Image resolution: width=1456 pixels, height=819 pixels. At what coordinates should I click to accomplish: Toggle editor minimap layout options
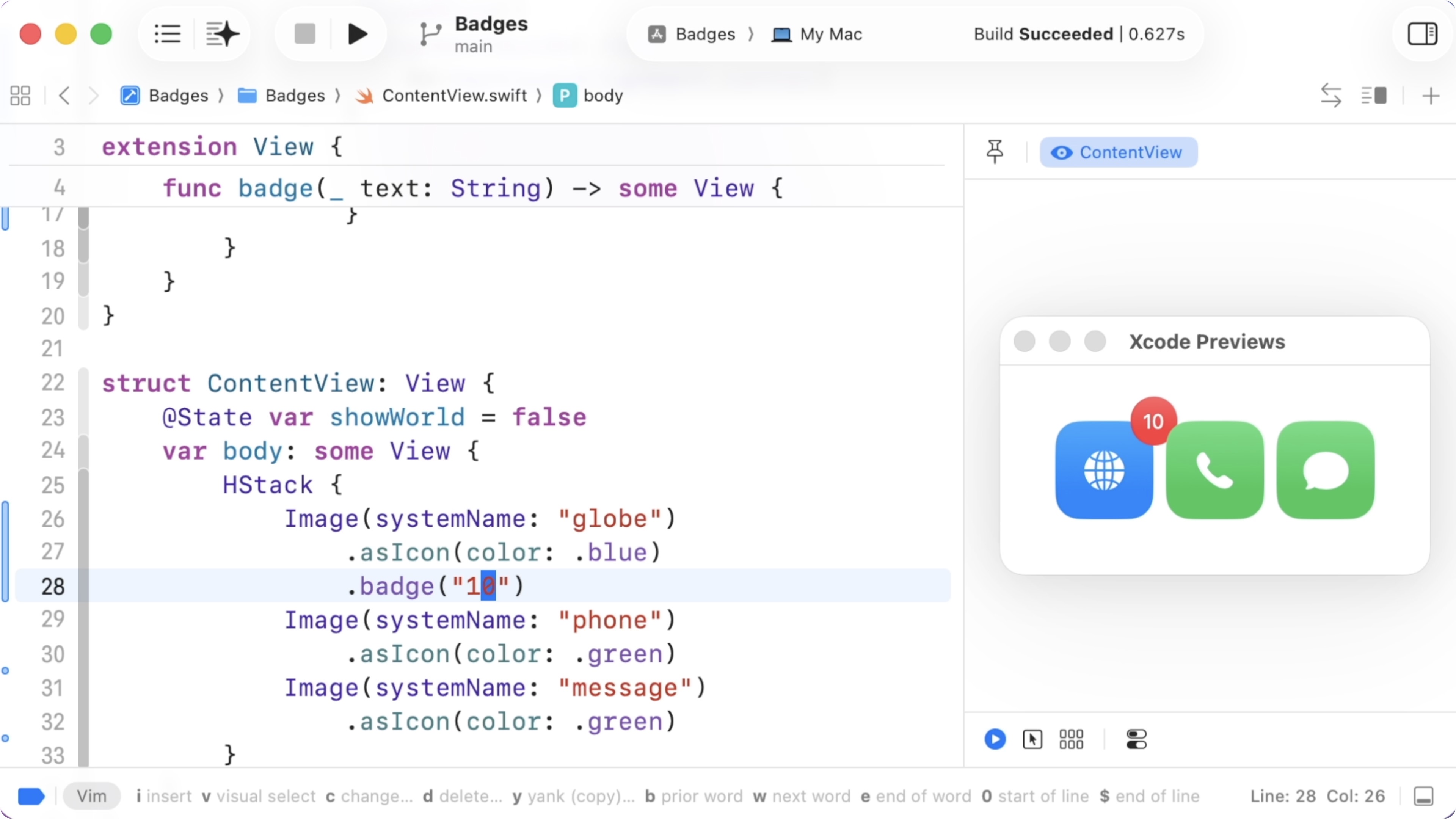[1373, 96]
